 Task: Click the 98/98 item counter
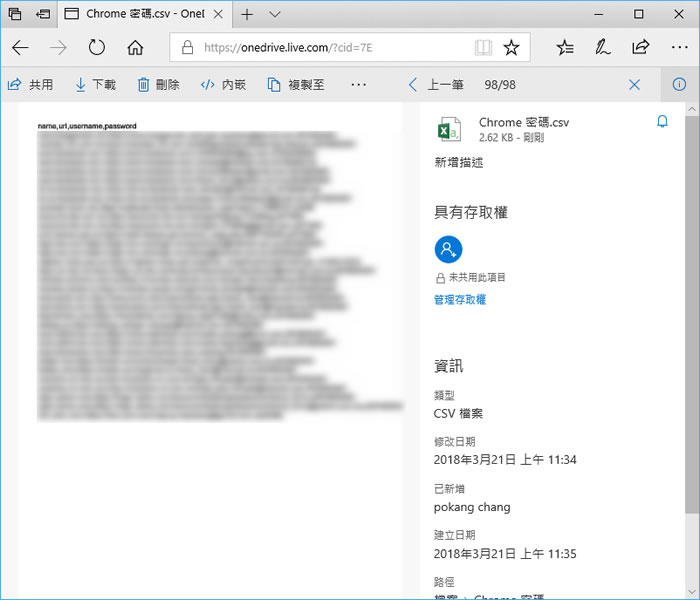[500, 85]
